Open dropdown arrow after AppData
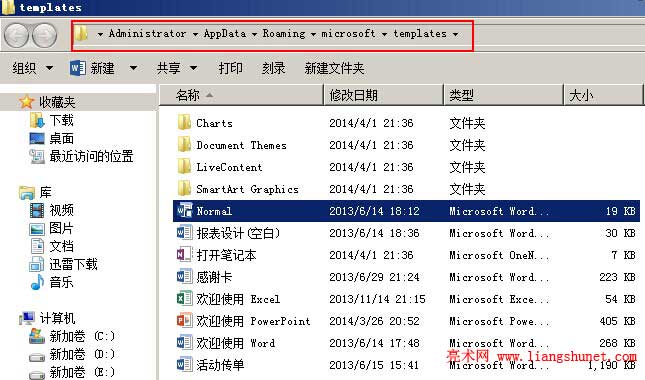The height and width of the screenshot is (380, 645). point(254,34)
